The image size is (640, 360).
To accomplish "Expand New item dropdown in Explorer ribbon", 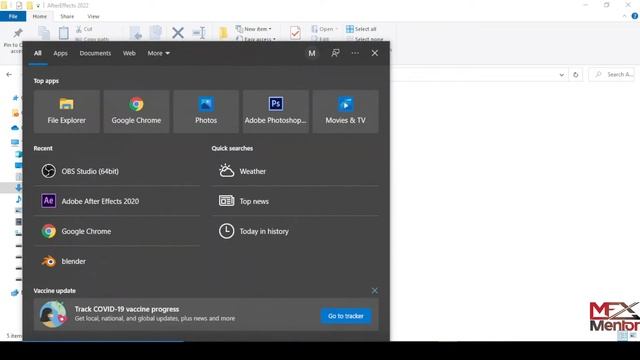I will coord(253,29).
